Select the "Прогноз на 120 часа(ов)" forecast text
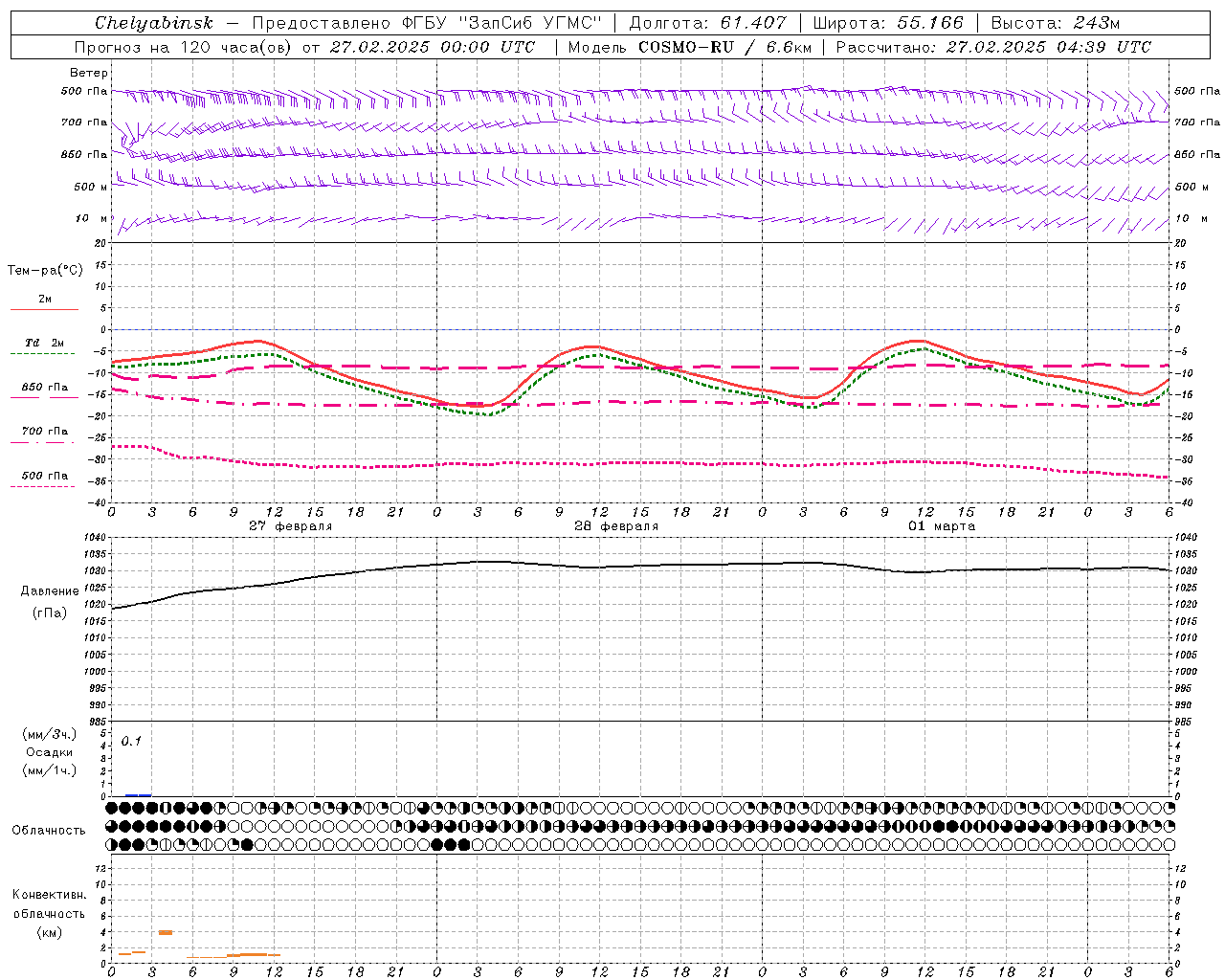The image size is (1225, 980). (x=184, y=47)
